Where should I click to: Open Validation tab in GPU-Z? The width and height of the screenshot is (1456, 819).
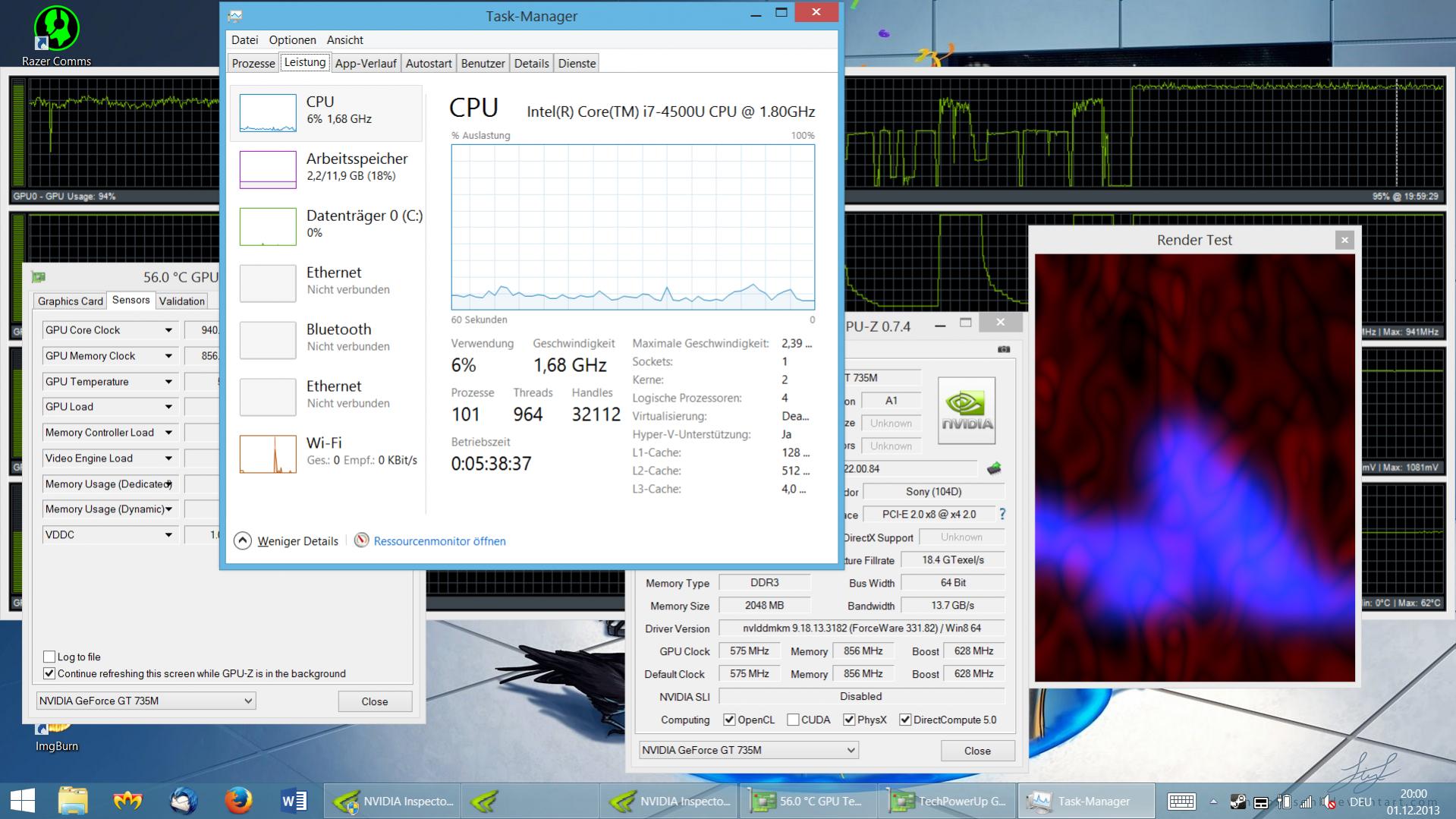pos(181,301)
